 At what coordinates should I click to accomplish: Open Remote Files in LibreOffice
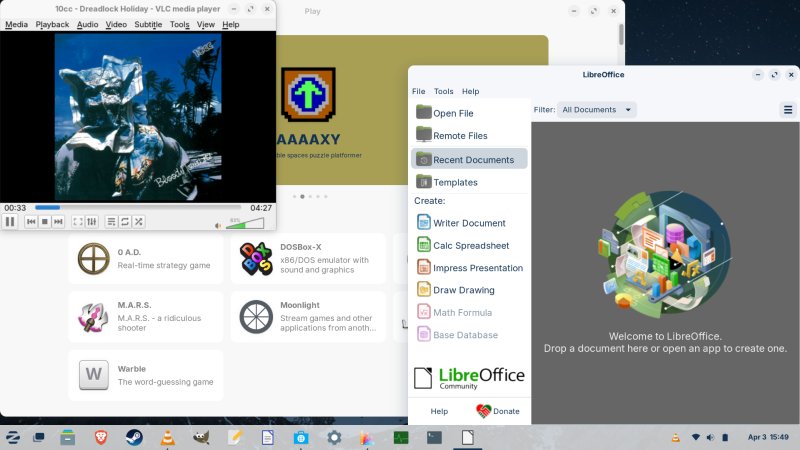[x=469, y=135]
